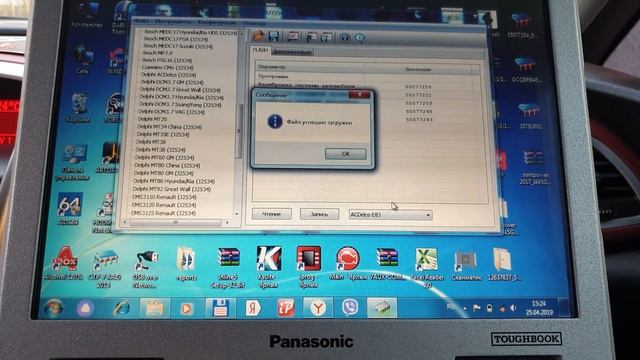Screen dimensions: 640x360
Task: Open Internet Explorer from taskbar
Action: click(x=122, y=308)
